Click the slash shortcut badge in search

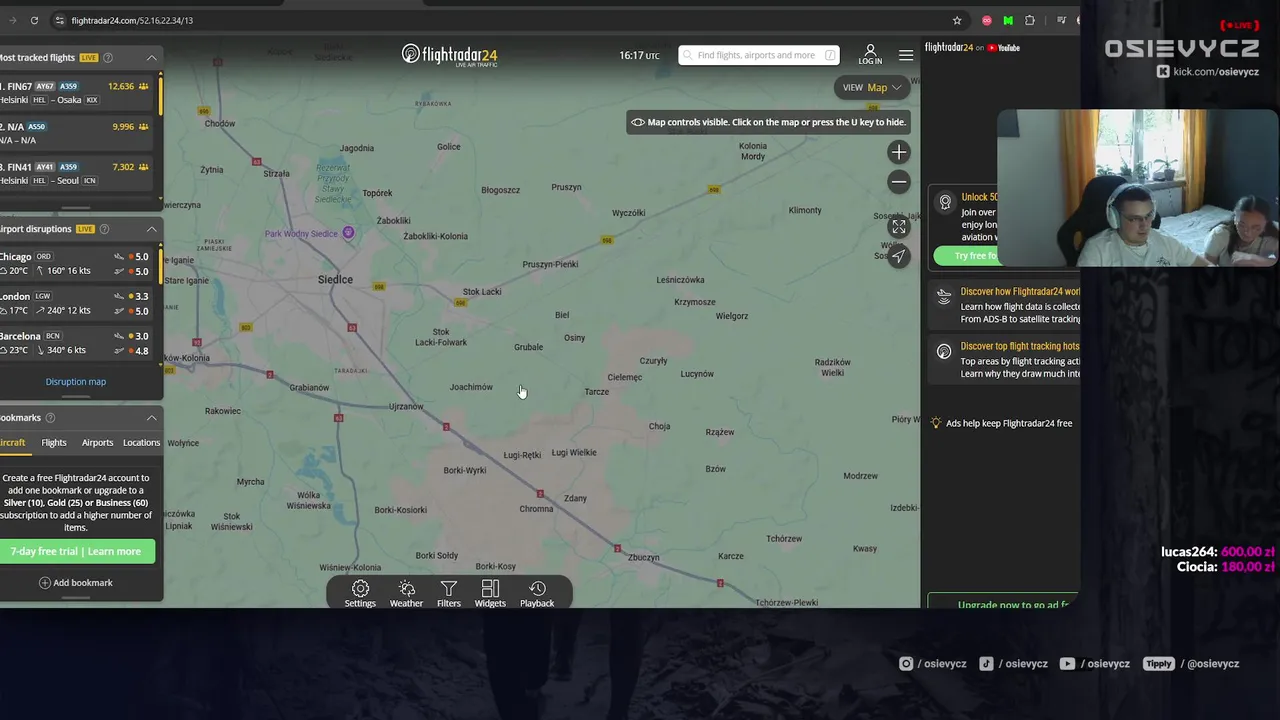coord(831,55)
